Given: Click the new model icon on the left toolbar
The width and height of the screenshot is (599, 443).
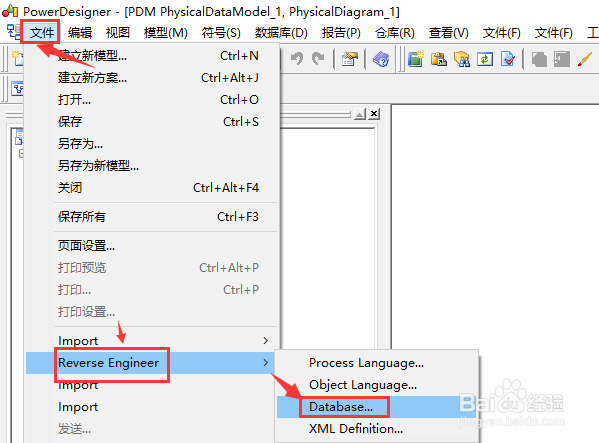Looking at the screenshot, I should (17, 58).
